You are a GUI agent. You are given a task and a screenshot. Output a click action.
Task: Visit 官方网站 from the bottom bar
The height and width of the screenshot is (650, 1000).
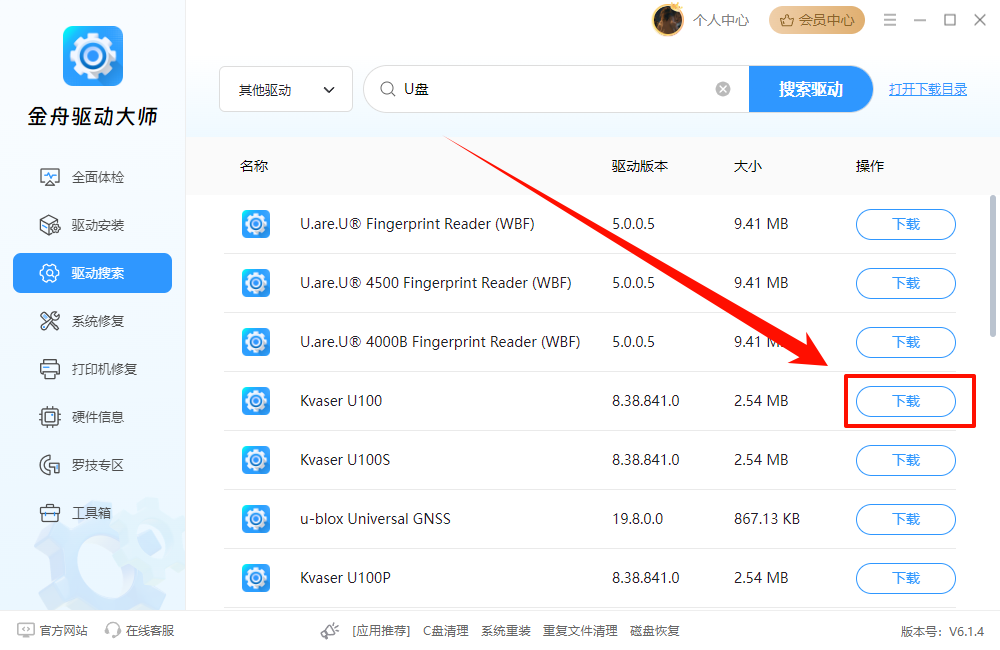[x=53, y=631]
